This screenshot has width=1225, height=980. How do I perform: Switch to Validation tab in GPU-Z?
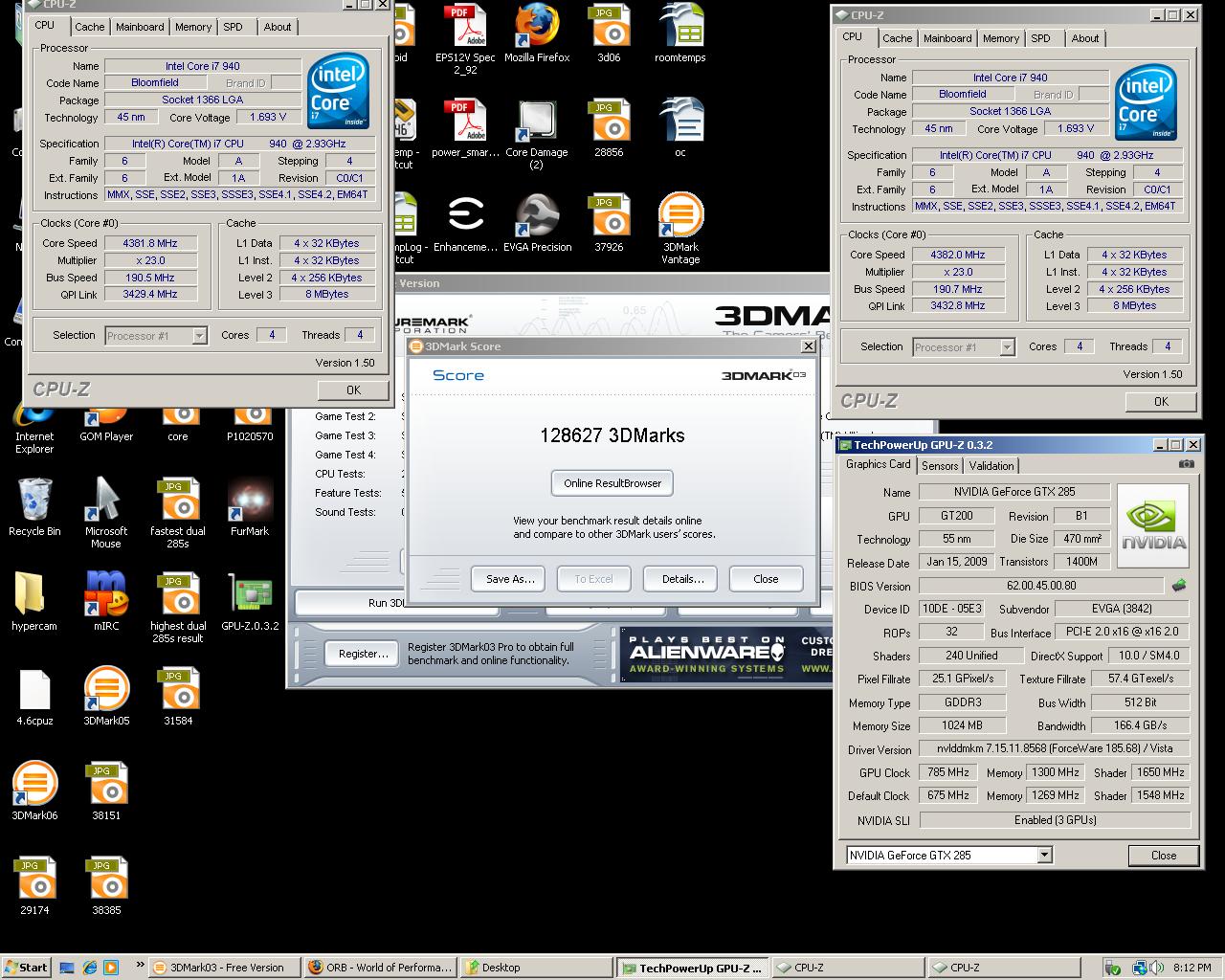[x=991, y=465]
